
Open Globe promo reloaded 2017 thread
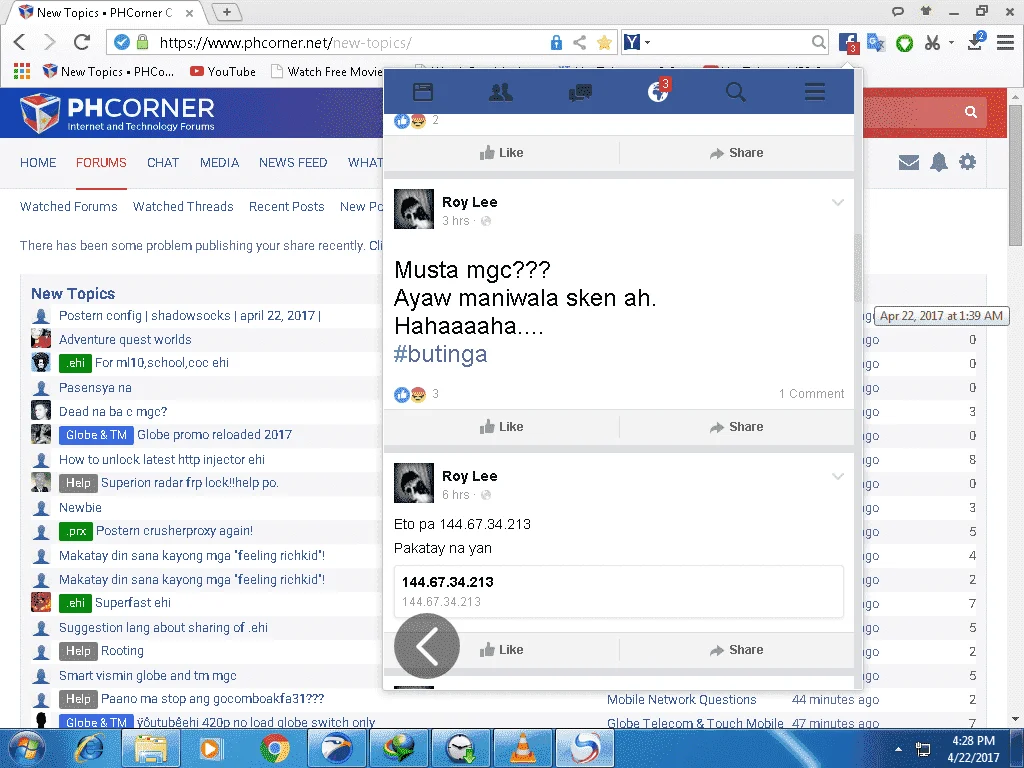tap(214, 435)
